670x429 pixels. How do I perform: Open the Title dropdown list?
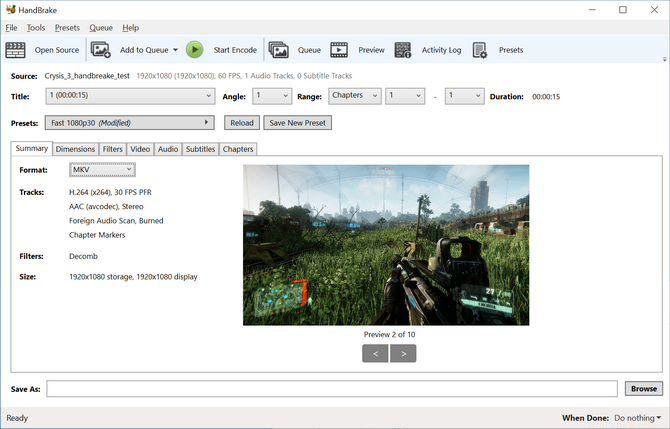130,96
